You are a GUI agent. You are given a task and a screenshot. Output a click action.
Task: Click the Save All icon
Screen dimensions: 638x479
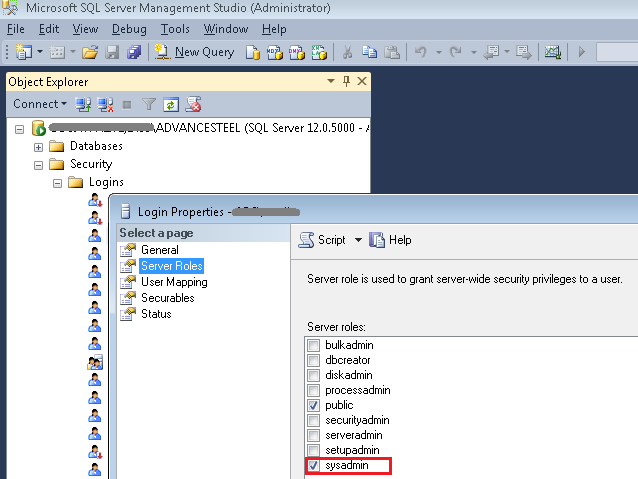134,52
